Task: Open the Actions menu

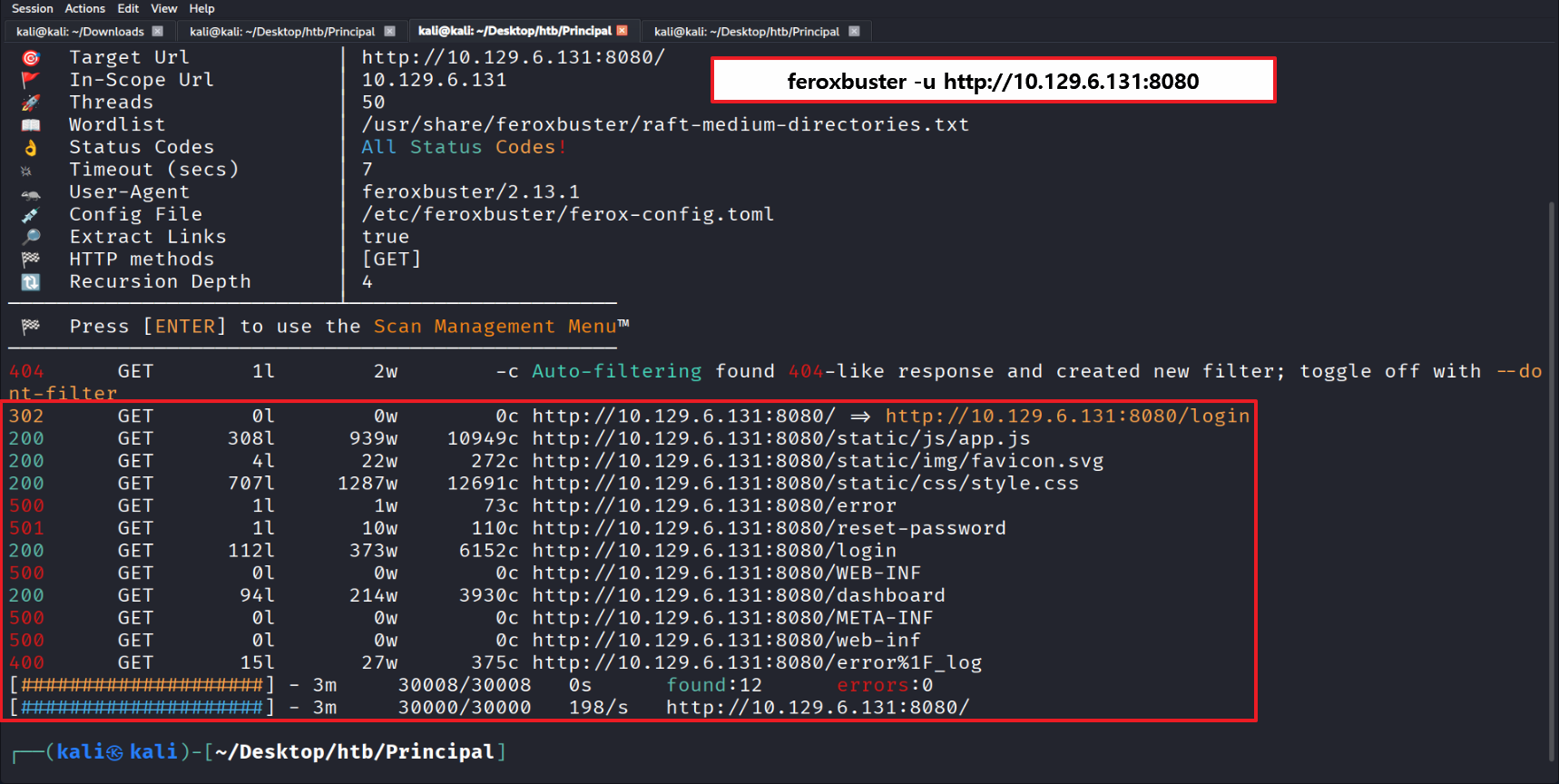Action: (x=85, y=8)
